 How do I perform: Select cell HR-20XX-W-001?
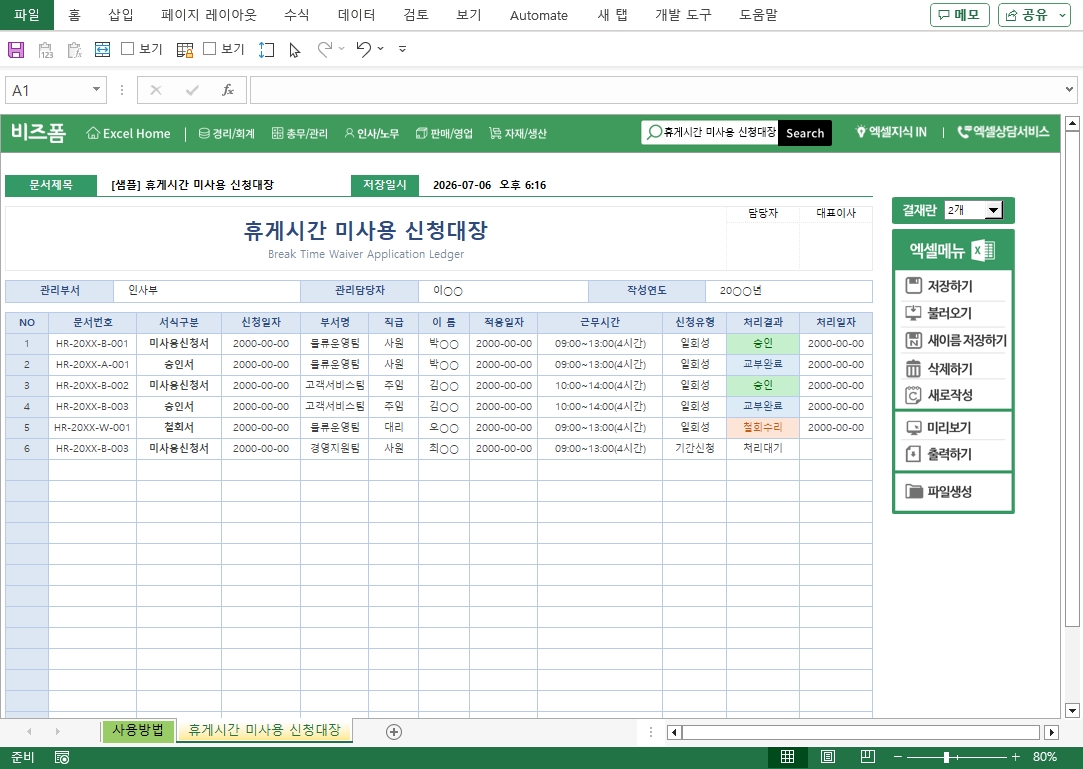click(x=92, y=428)
